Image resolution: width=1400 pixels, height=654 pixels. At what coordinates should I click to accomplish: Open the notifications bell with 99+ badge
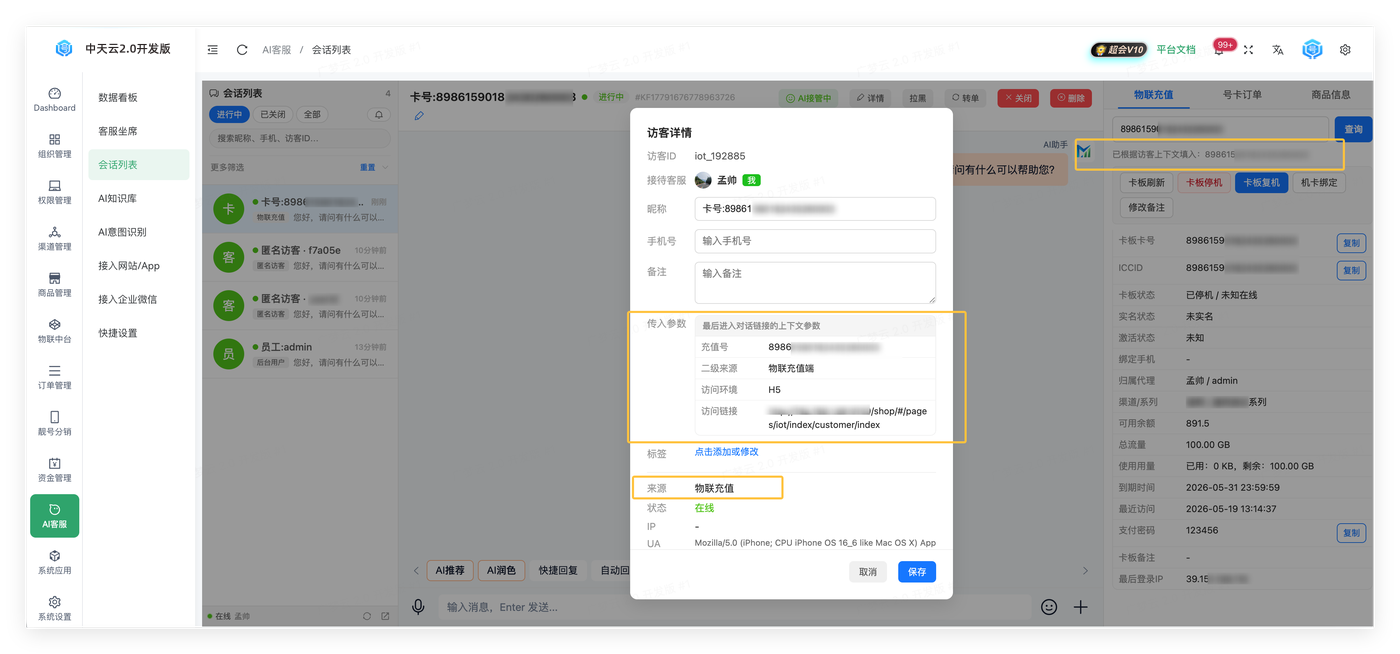[1221, 48]
